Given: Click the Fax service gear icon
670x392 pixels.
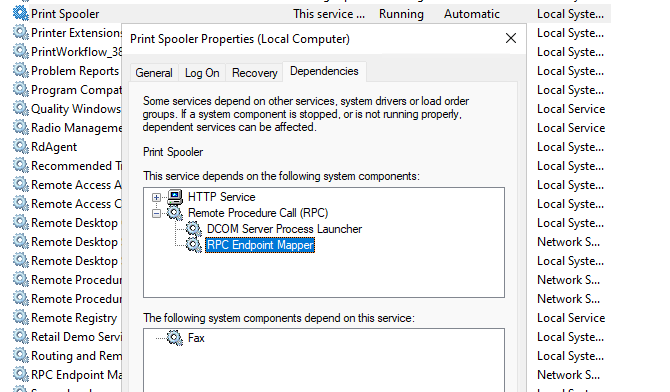Looking at the screenshot, I should point(175,338).
